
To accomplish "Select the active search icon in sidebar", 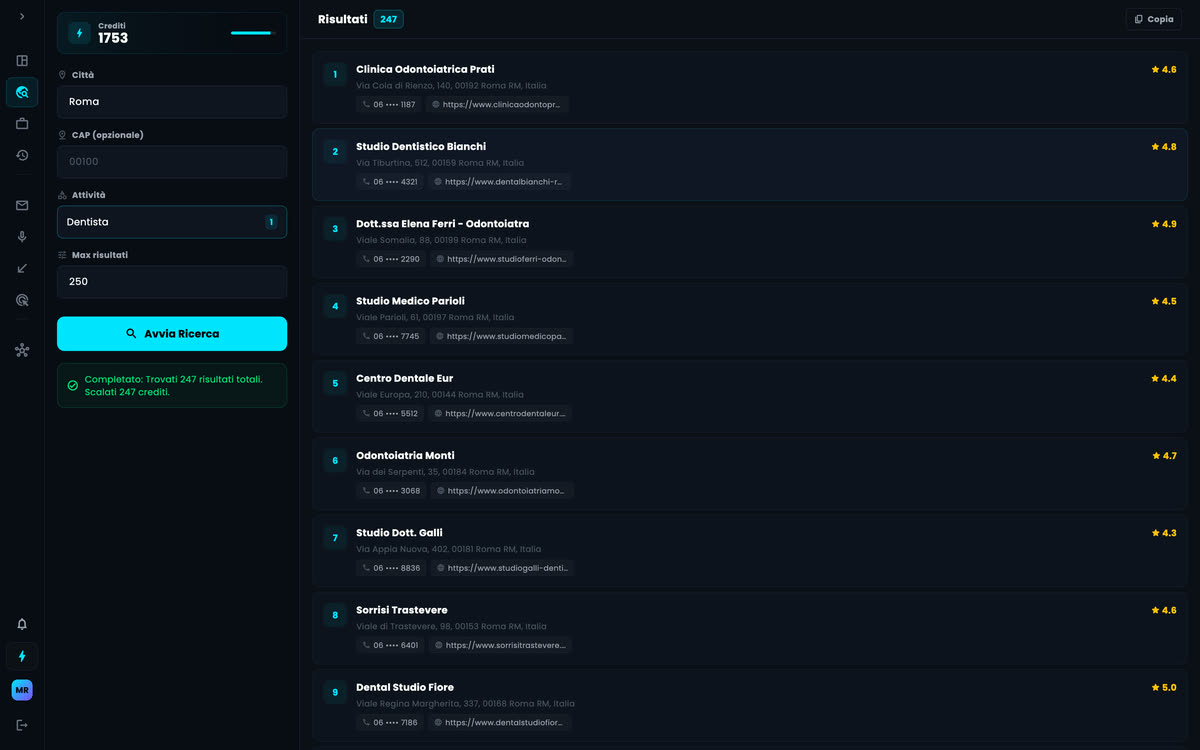I will point(22,92).
